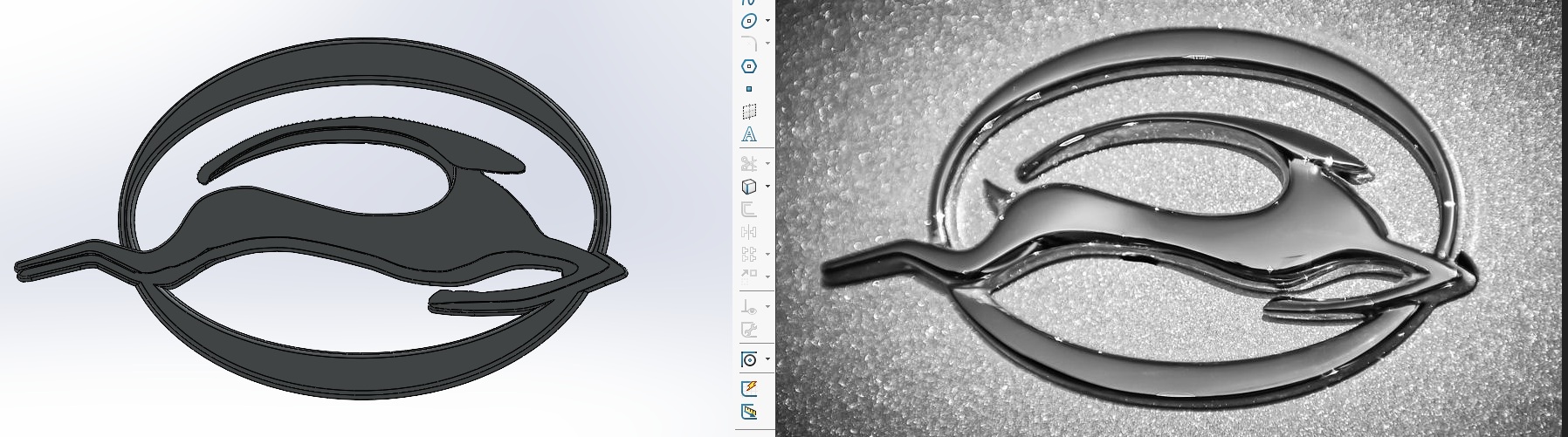Select the Repair Sketch wrench icon

(x=748, y=329)
